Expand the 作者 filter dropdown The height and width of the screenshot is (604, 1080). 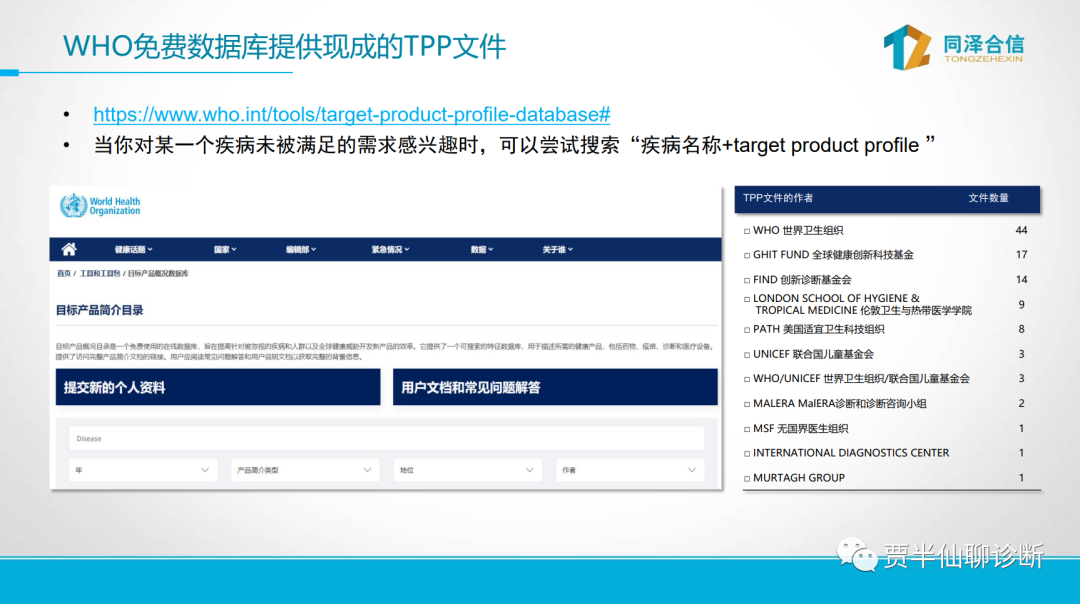pyautogui.click(x=630, y=470)
